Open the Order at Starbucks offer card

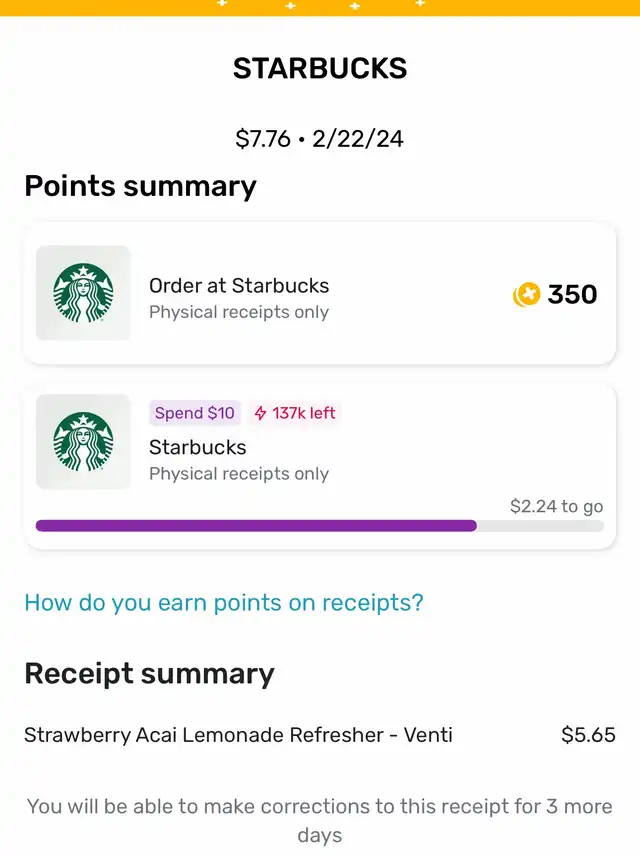pyautogui.click(x=320, y=293)
